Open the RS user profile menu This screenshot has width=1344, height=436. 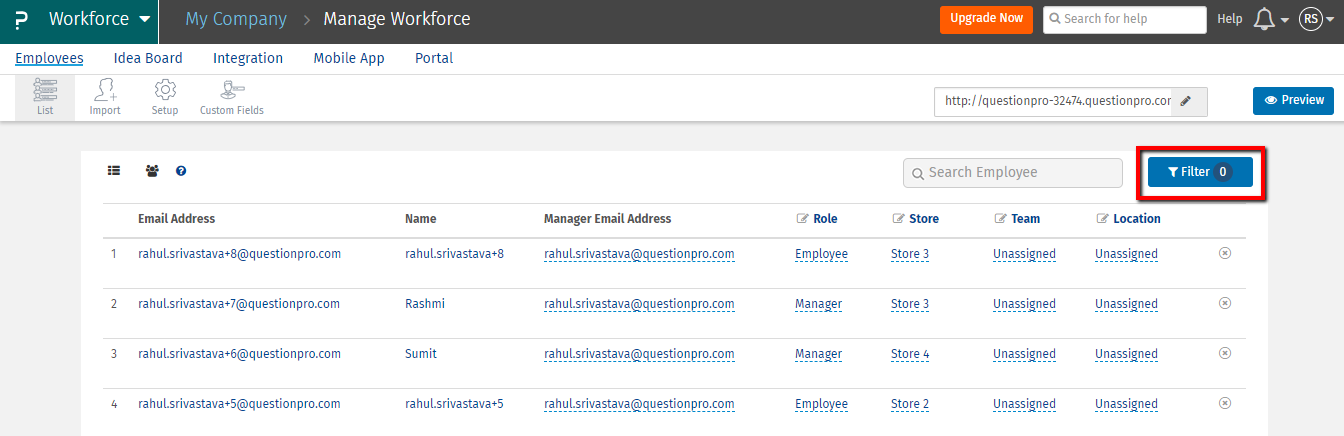[x=1311, y=19]
